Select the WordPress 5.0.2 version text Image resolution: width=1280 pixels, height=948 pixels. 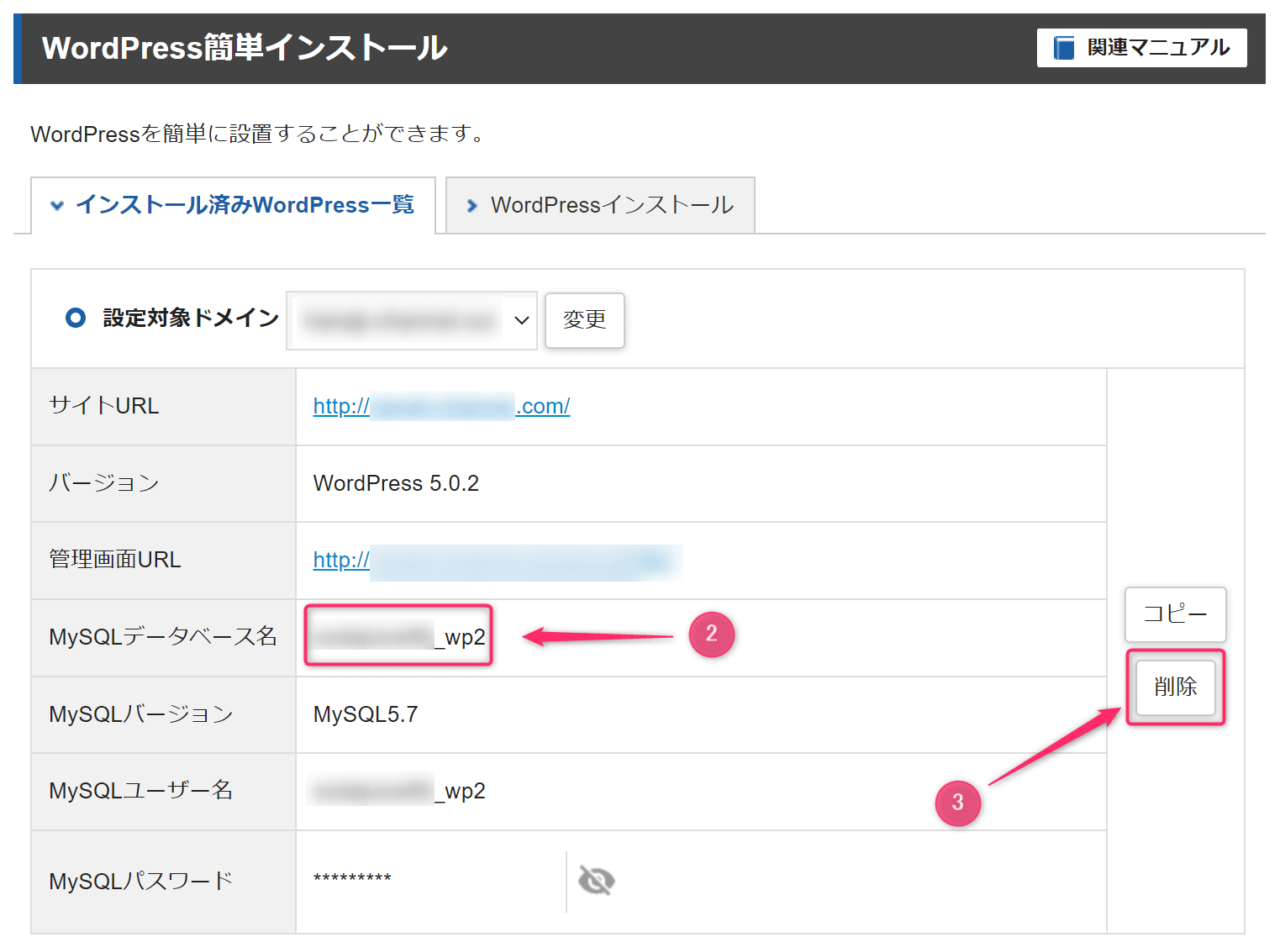(396, 484)
